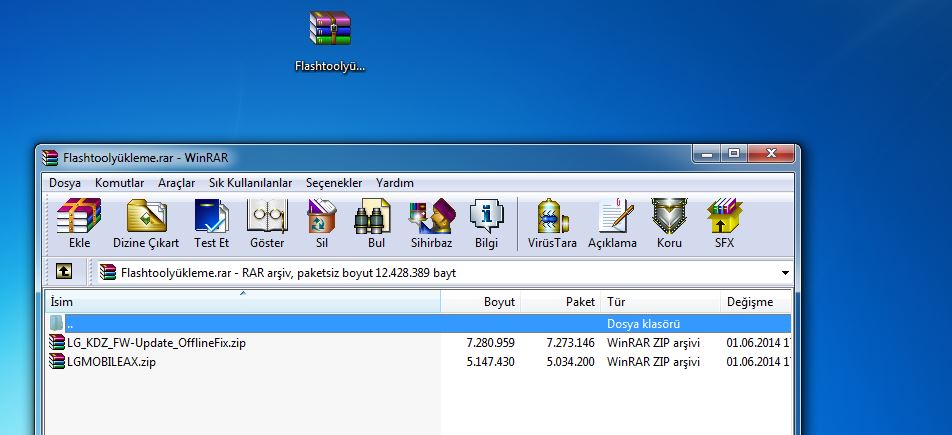Sort by Paket column header
The width and height of the screenshot is (952, 435).
(x=560, y=301)
